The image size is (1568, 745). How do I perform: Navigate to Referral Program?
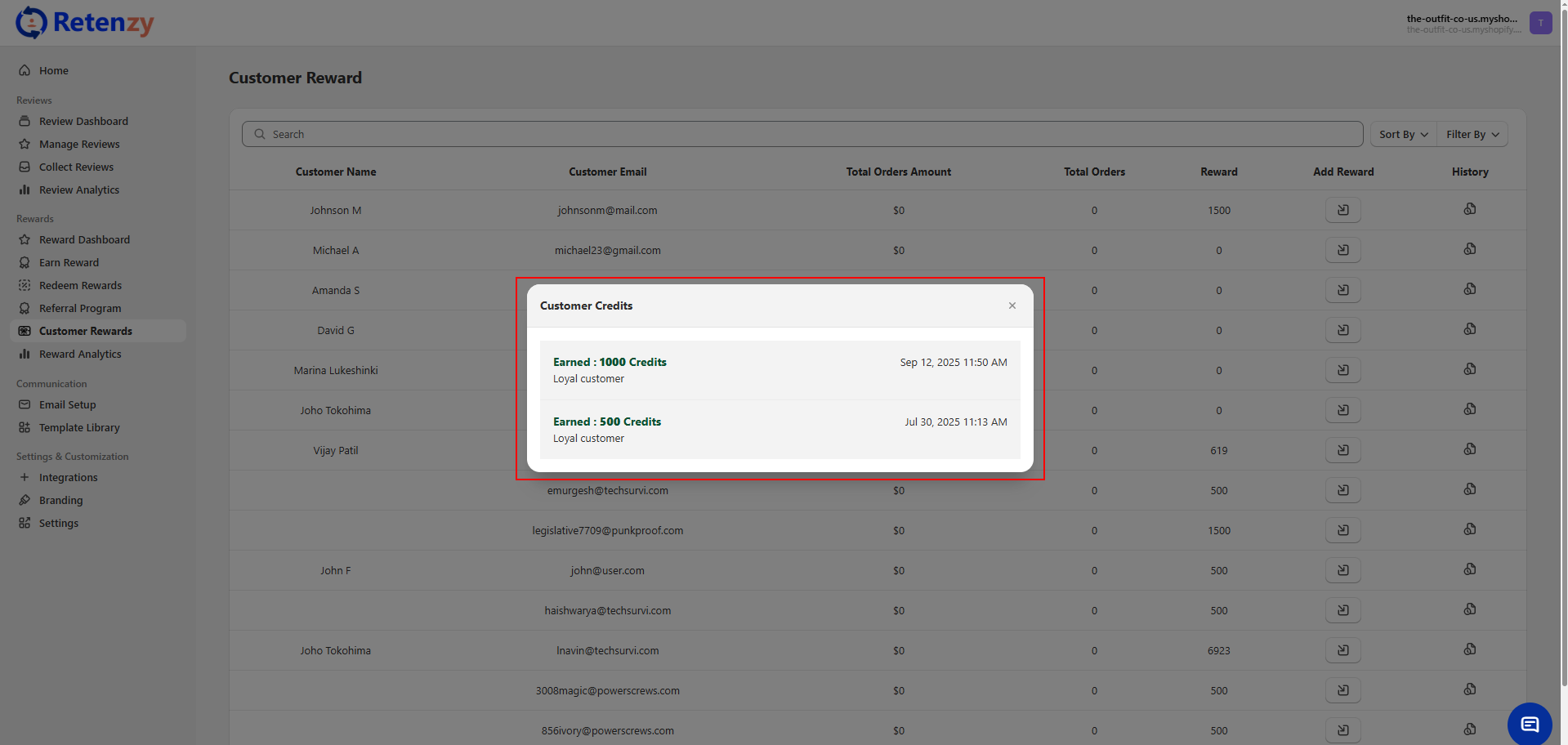click(80, 309)
